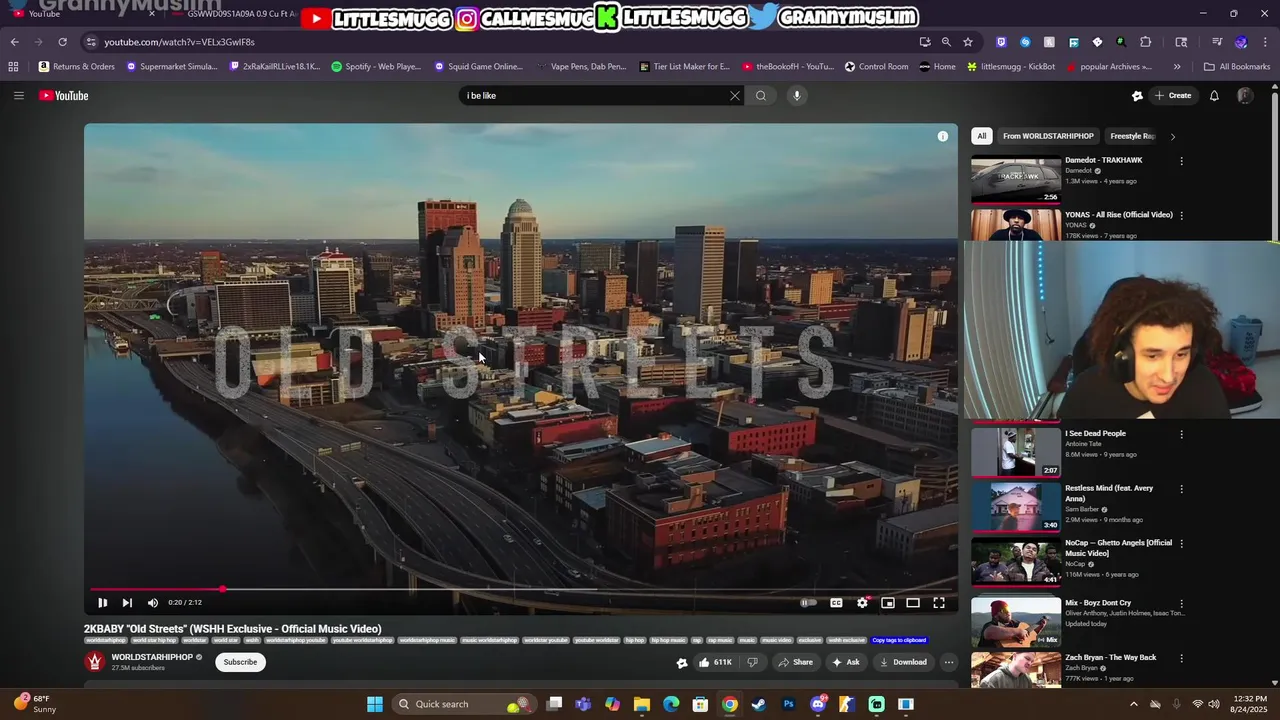
Task: Open more actions ellipsis under video
Action: tap(949, 662)
